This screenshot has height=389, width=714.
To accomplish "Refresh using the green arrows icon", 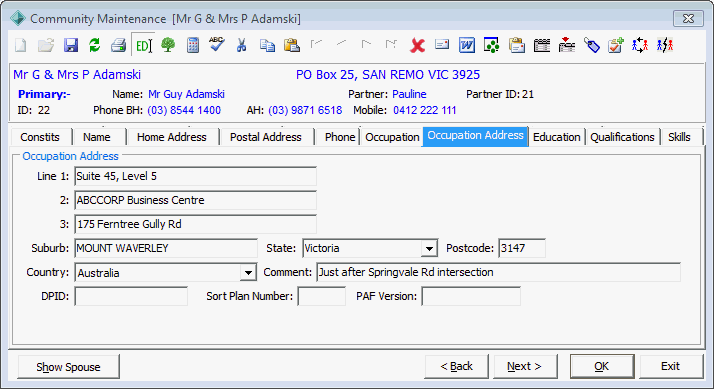I will click(x=95, y=45).
